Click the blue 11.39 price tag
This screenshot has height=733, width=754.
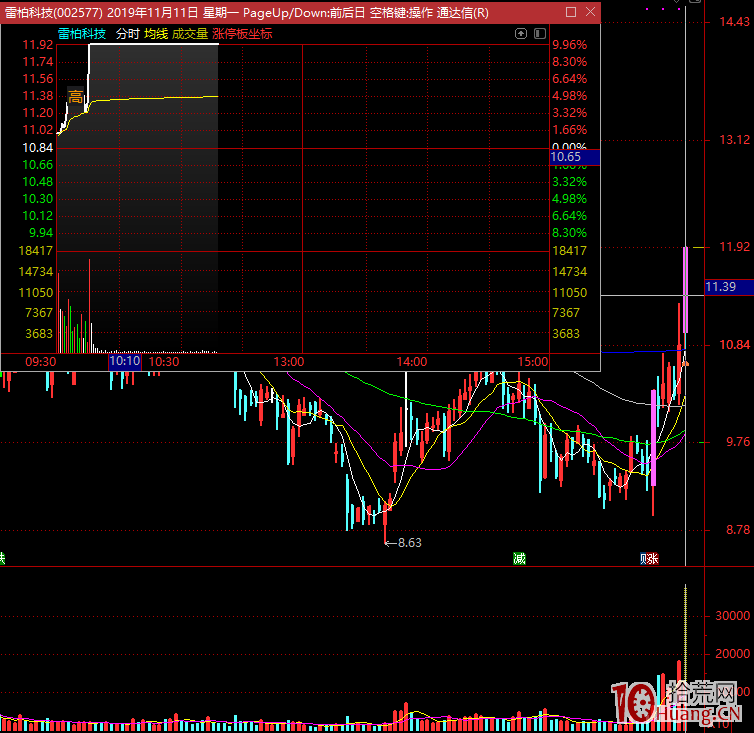729,287
